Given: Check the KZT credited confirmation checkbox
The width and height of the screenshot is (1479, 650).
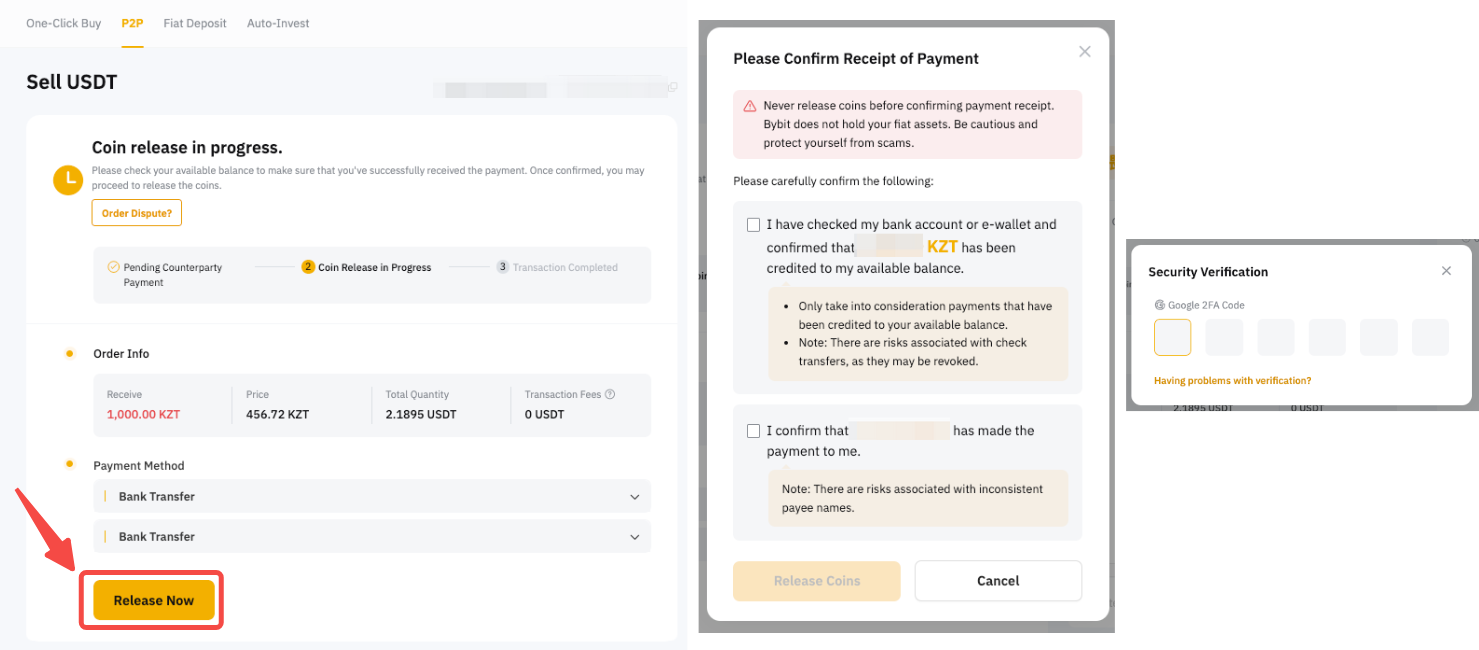Looking at the screenshot, I should [x=753, y=225].
